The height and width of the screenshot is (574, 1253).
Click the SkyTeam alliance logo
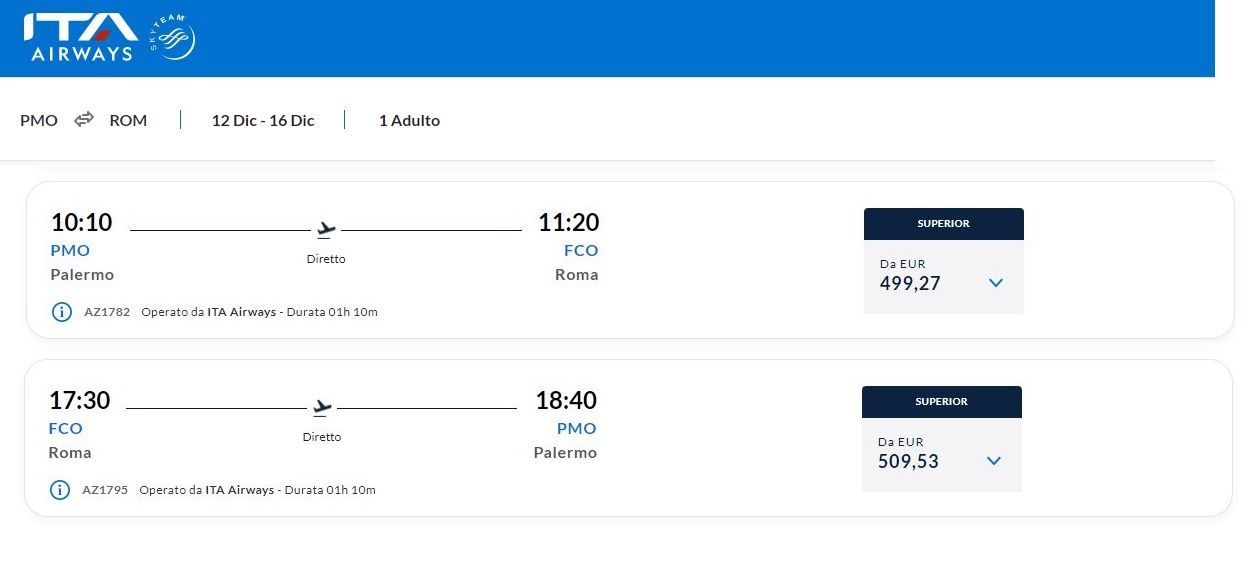coord(173,38)
